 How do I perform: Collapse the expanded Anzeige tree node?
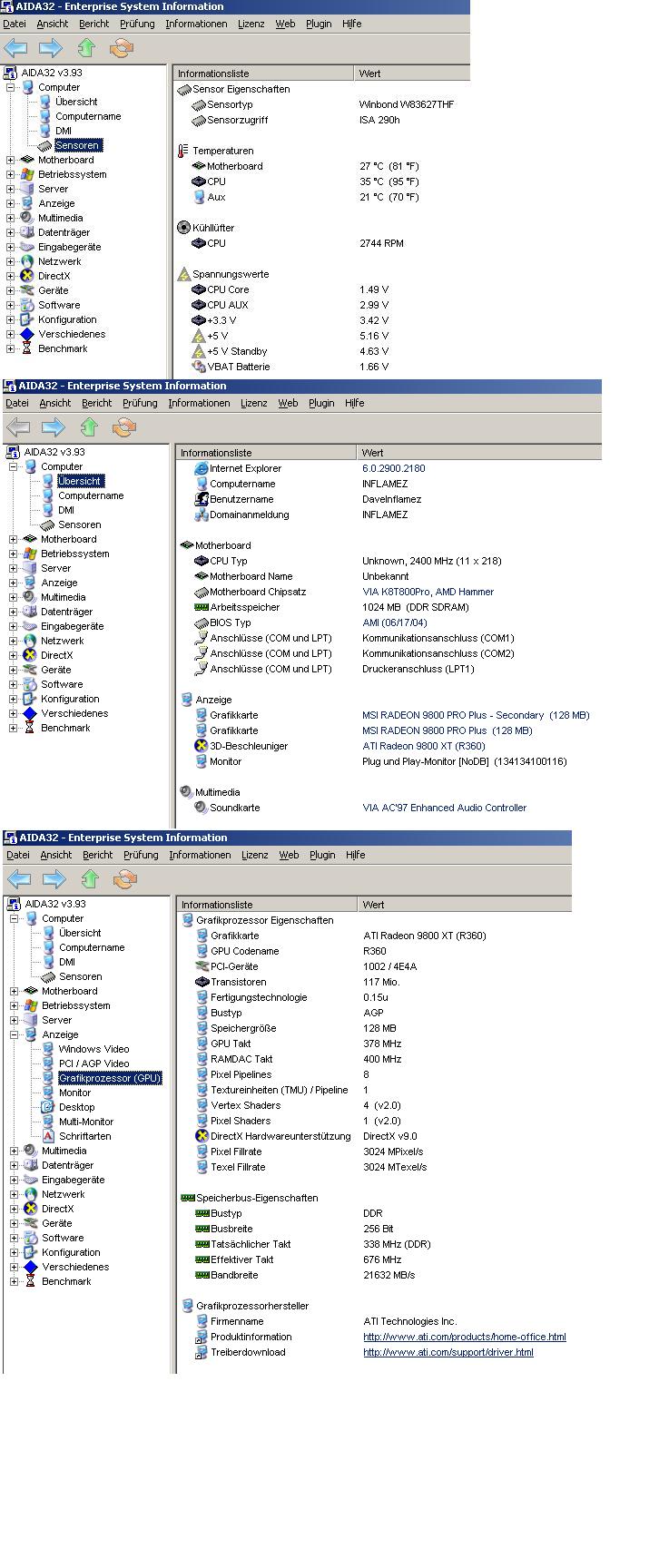tap(15, 1034)
